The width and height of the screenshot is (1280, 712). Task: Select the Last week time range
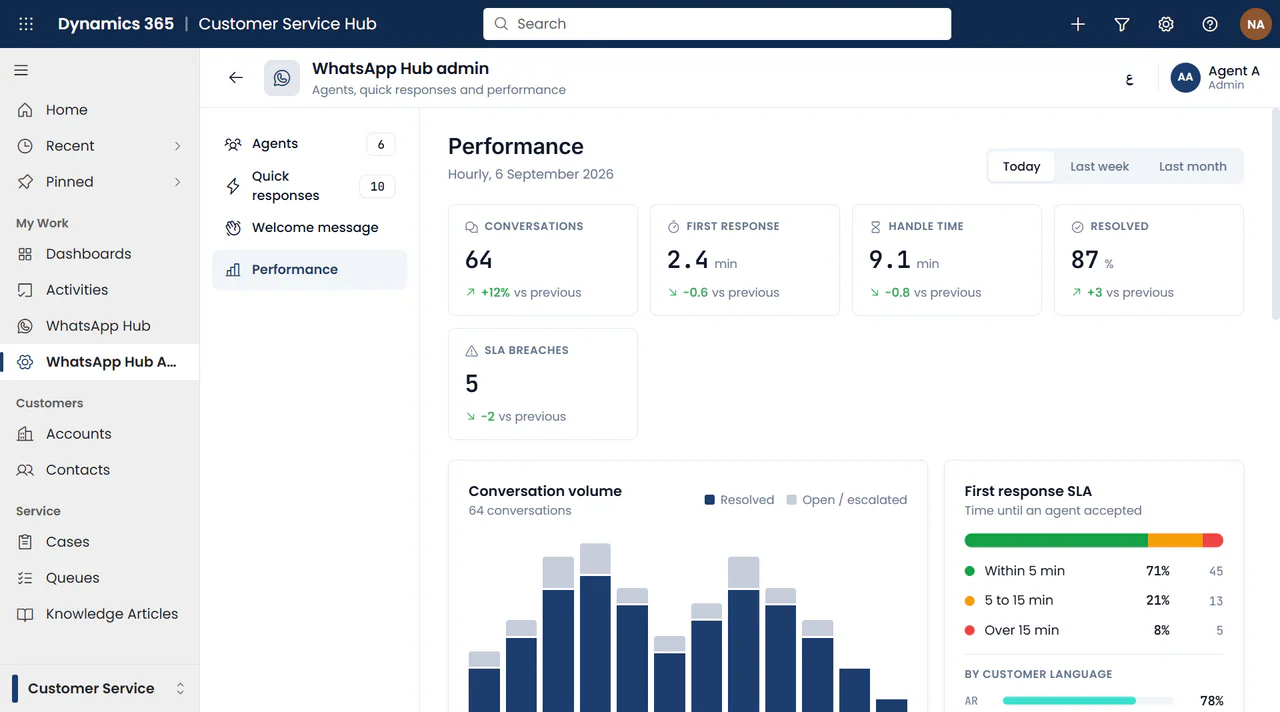click(1099, 167)
